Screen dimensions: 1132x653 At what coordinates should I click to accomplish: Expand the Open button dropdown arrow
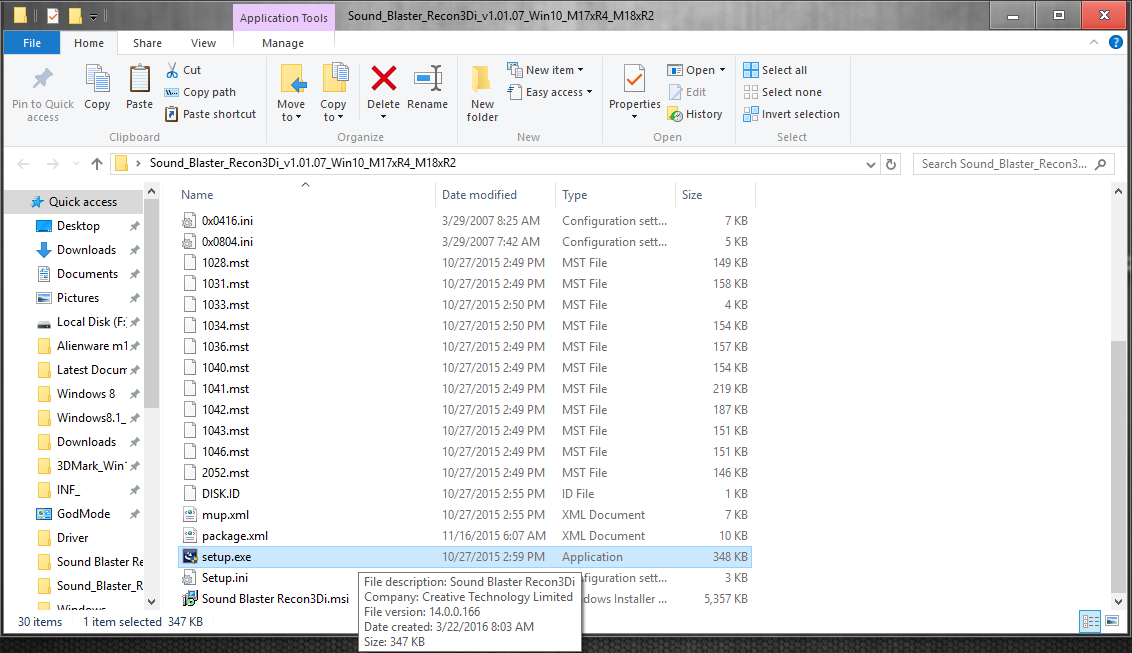(x=722, y=70)
